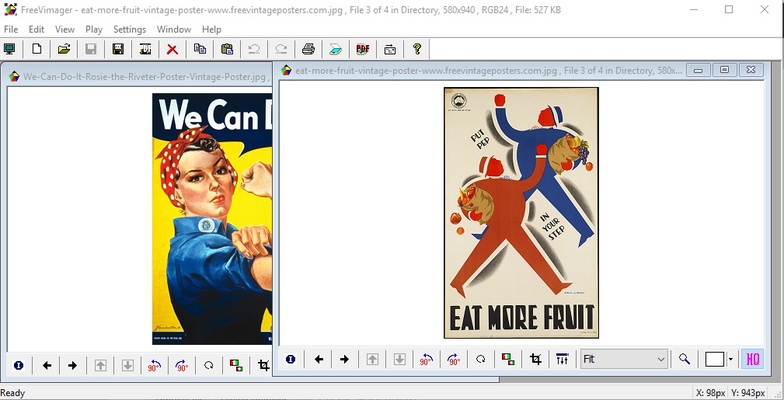Click the FreeVimager app icon in title bar
The image size is (784, 400).
(10, 9)
